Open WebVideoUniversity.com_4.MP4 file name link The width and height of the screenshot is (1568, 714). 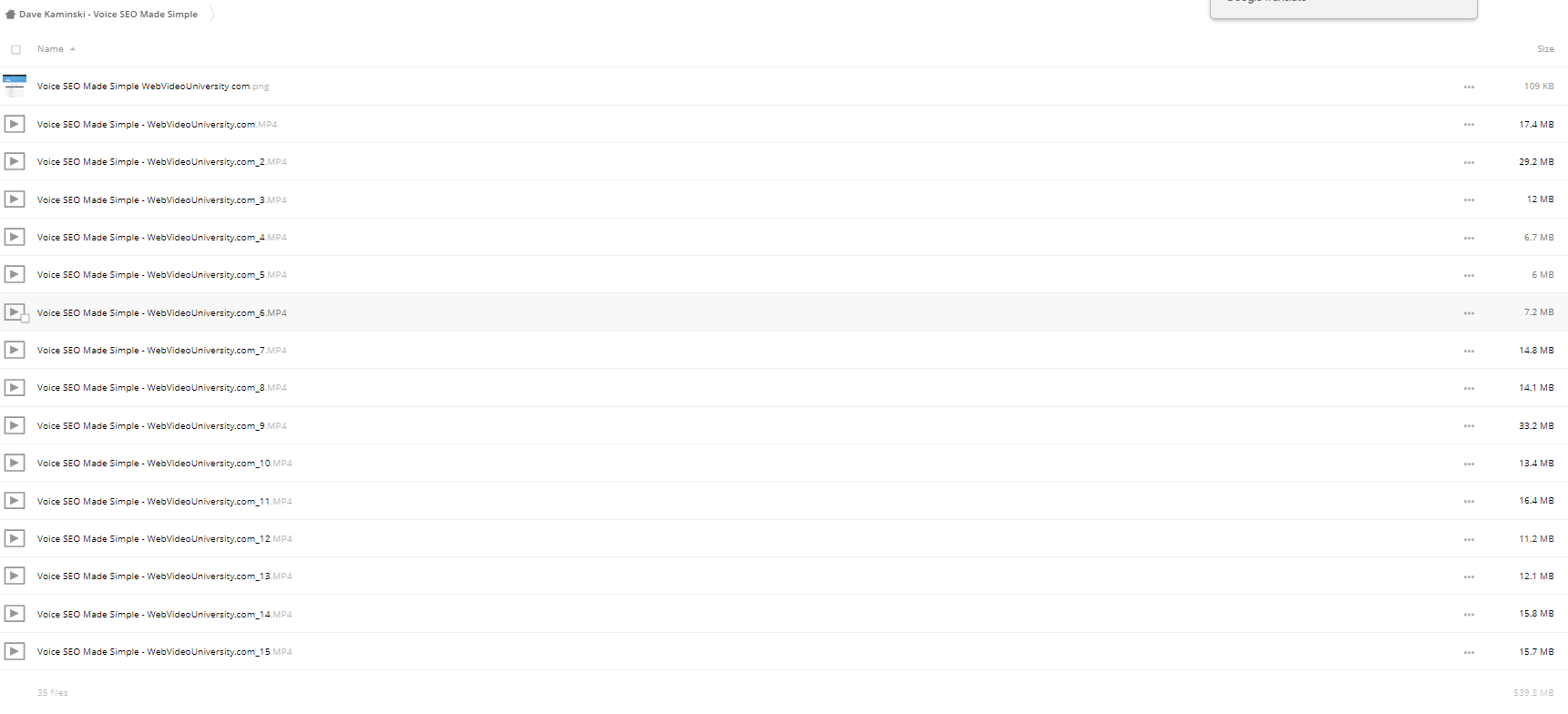[x=161, y=237]
